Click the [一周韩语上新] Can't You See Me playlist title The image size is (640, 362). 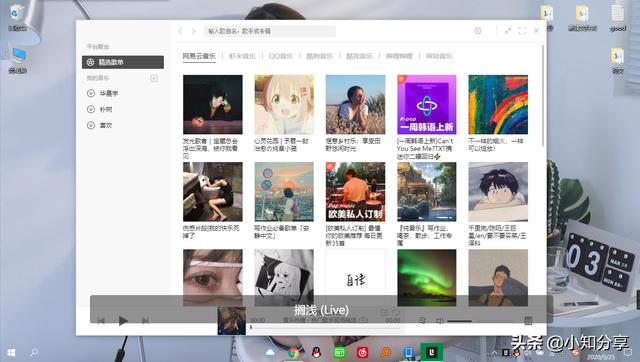pyautogui.click(x=425, y=149)
